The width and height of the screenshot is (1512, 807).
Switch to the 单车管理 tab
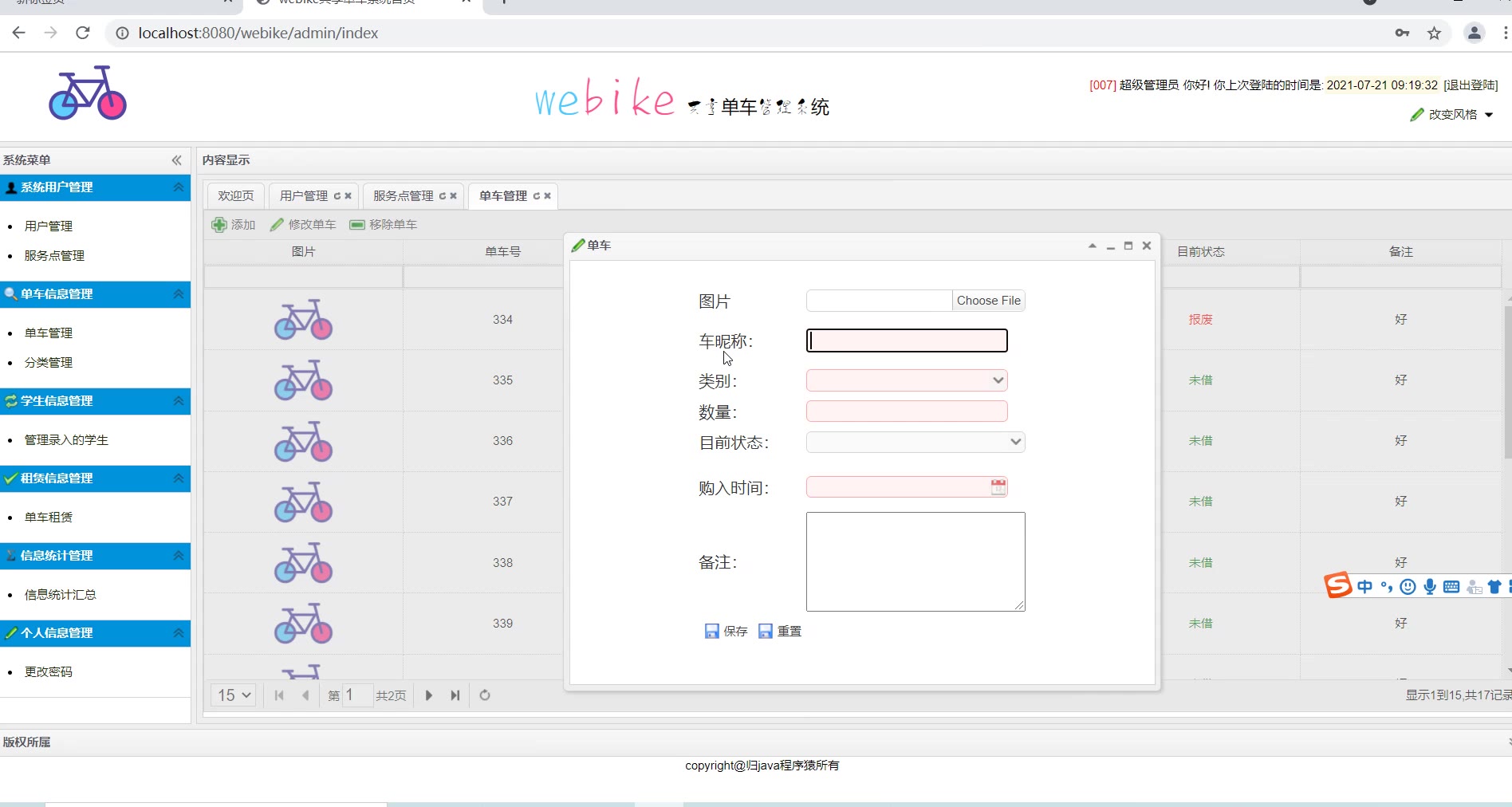coord(503,196)
